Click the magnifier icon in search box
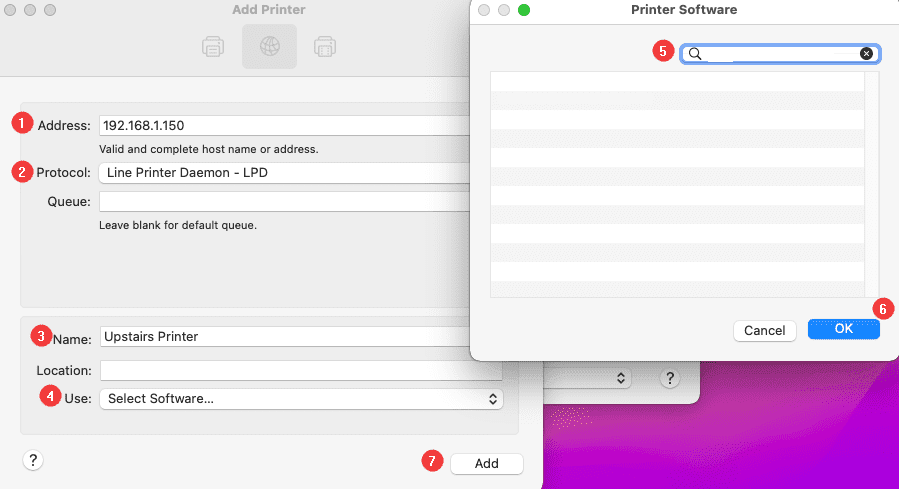 tap(695, 54)
